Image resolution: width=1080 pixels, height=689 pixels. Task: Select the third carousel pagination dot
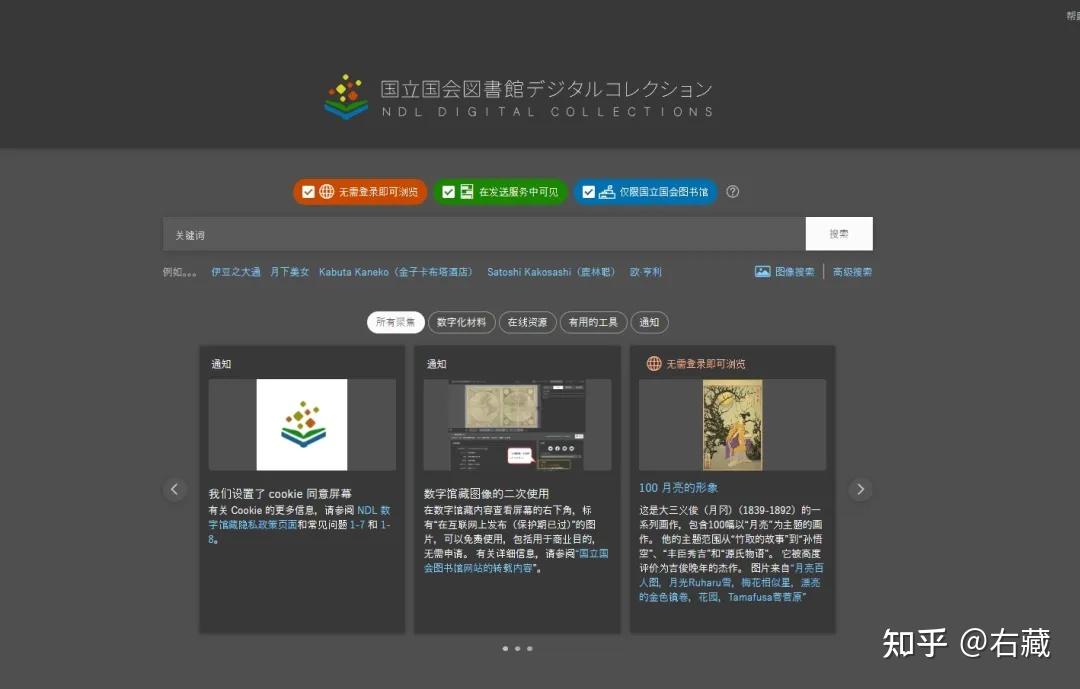click(529, 648)
